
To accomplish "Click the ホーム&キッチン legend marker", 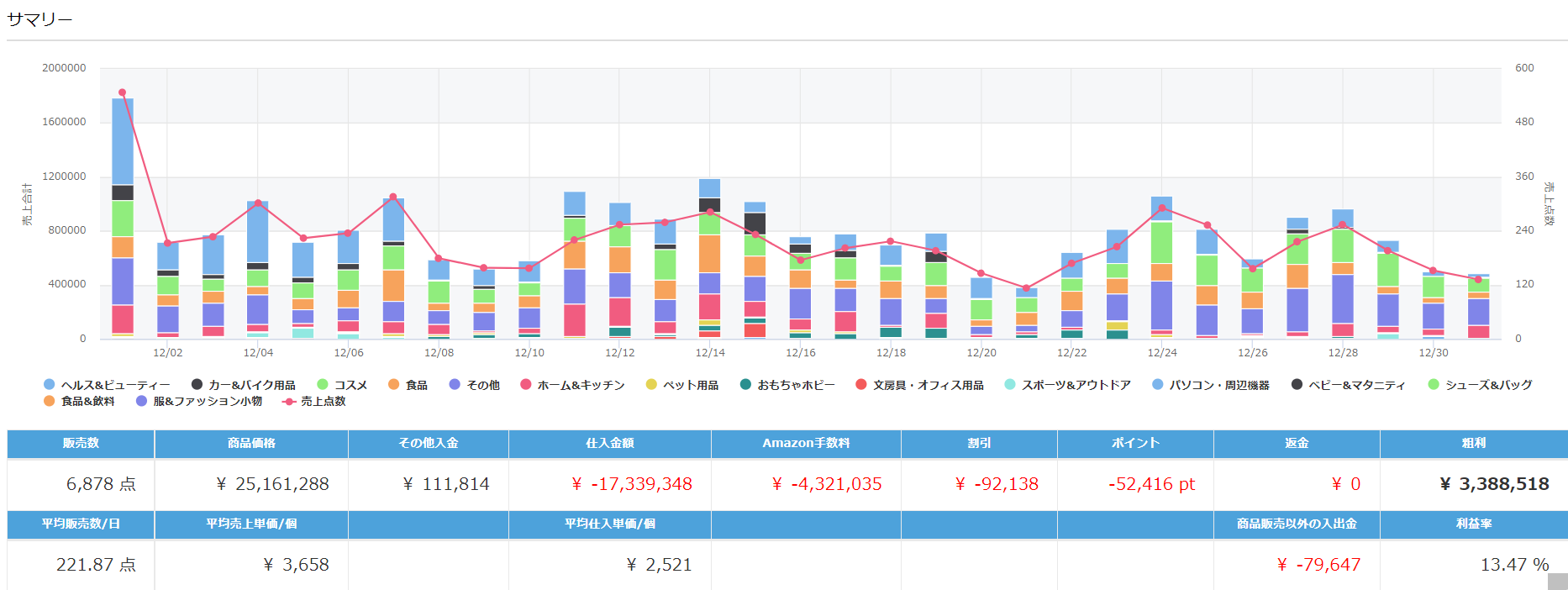I will click(526, 385).
